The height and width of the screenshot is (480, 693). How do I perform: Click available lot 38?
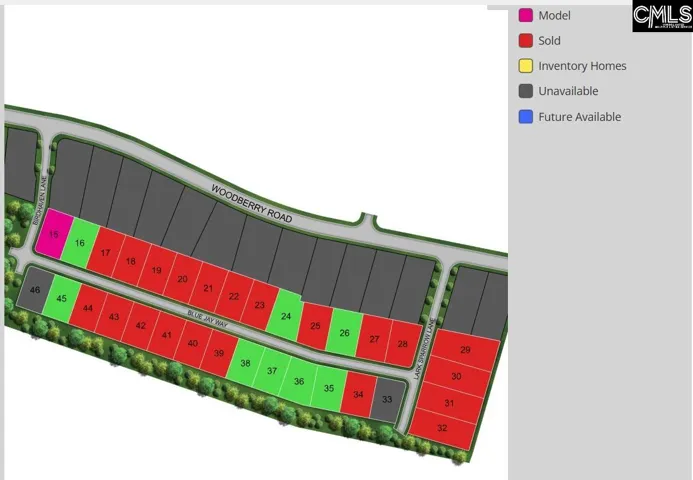[x=245, y=363]
